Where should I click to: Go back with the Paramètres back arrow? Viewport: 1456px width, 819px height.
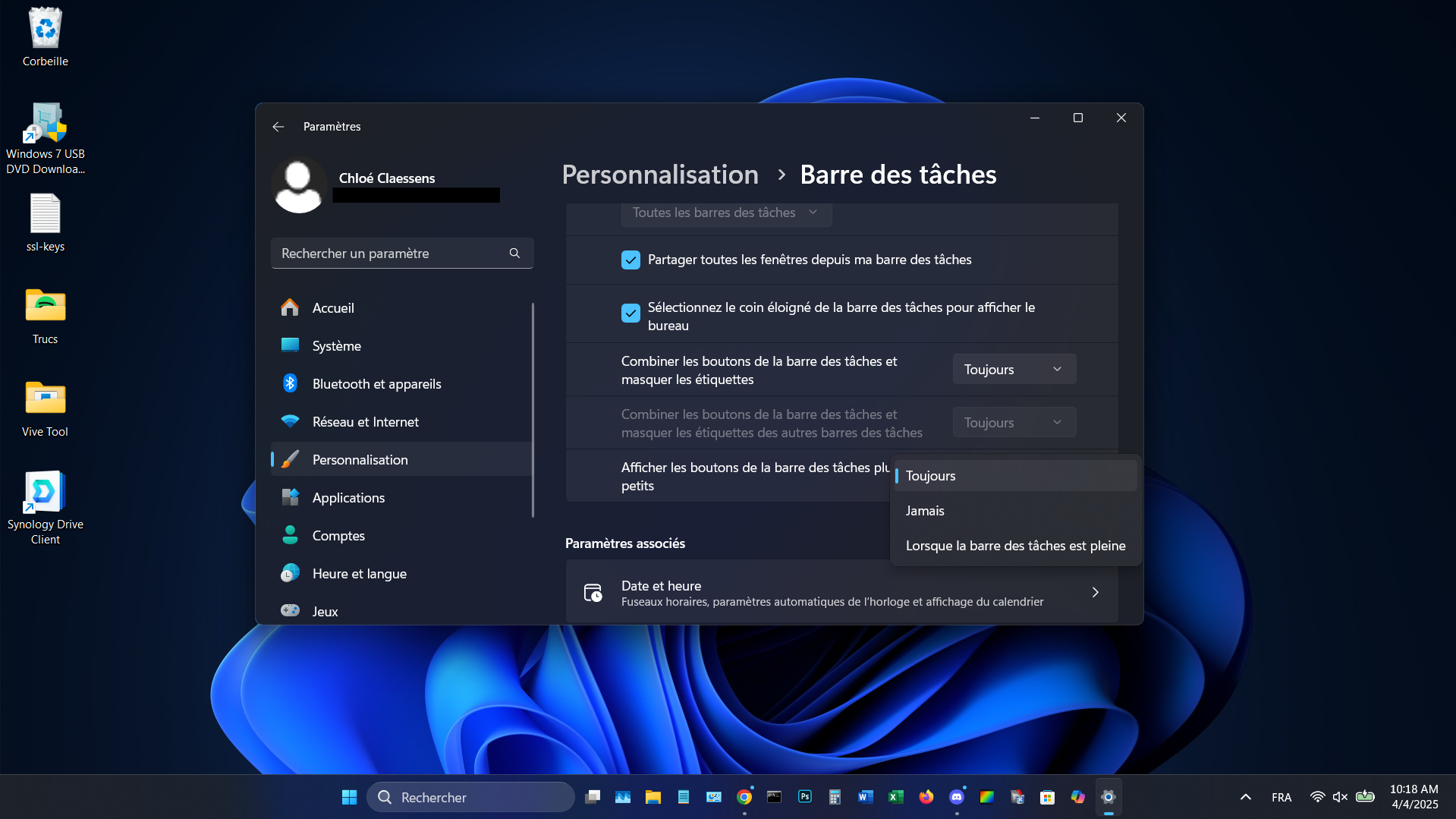pos(278,127)
